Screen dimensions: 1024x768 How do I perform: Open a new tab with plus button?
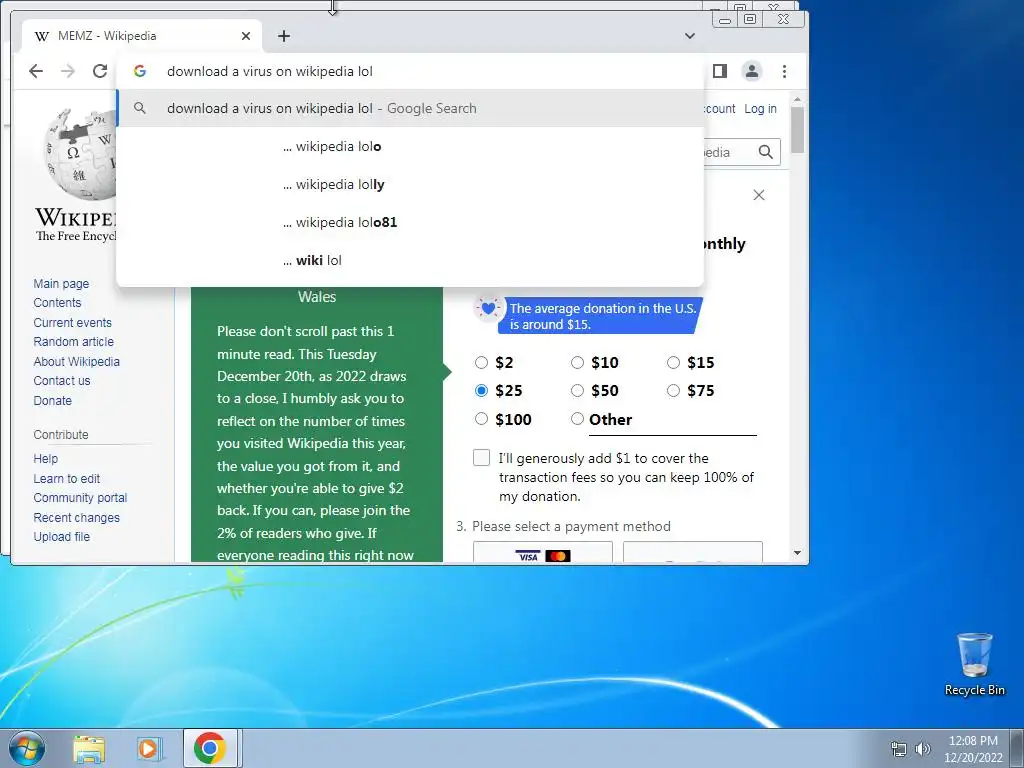pyautogui.click(x=283, y=36)
